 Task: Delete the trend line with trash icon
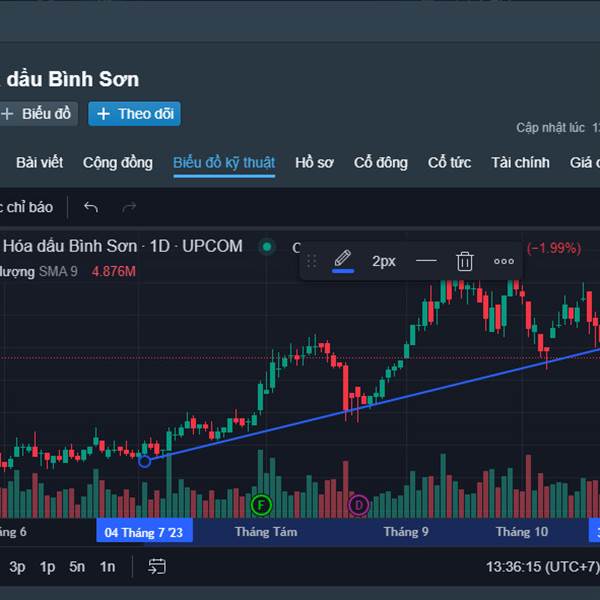tap(465, 261)
